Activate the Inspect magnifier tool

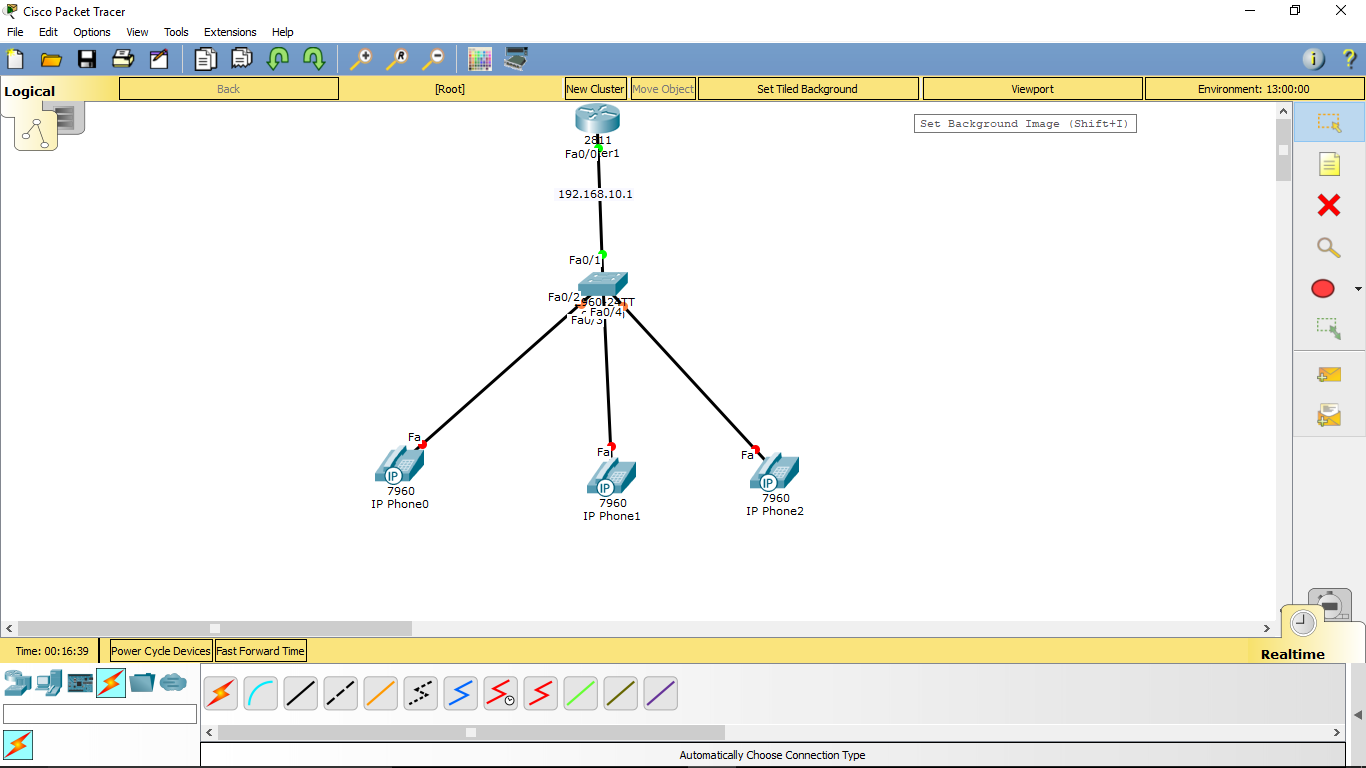[1328, 247]
